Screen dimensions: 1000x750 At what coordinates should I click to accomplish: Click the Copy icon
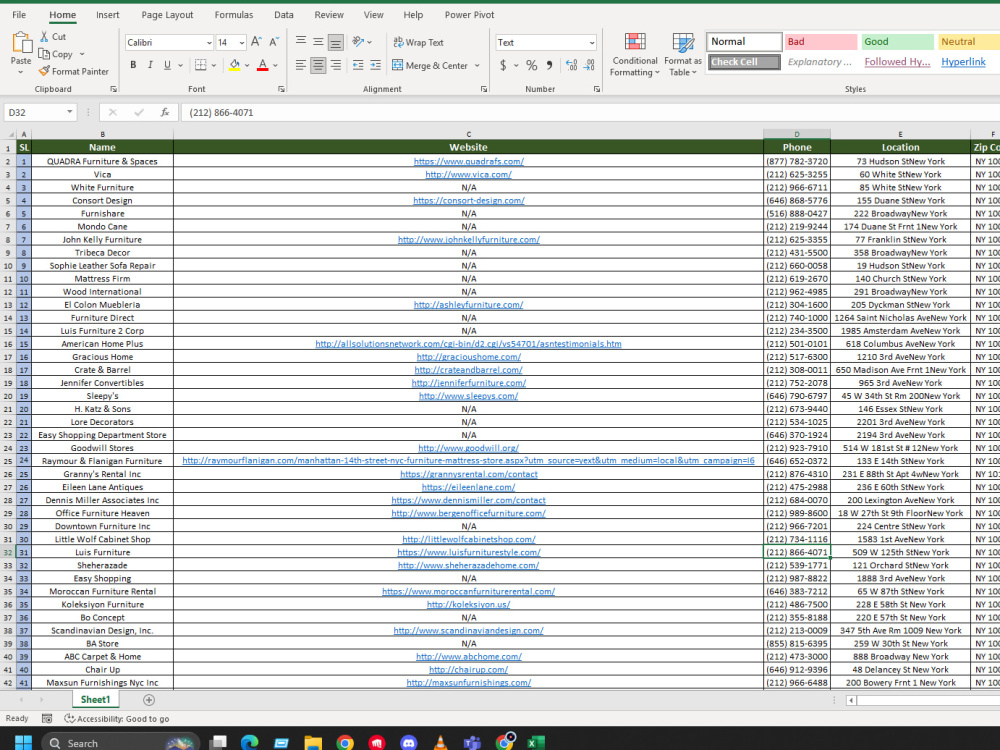44,54
